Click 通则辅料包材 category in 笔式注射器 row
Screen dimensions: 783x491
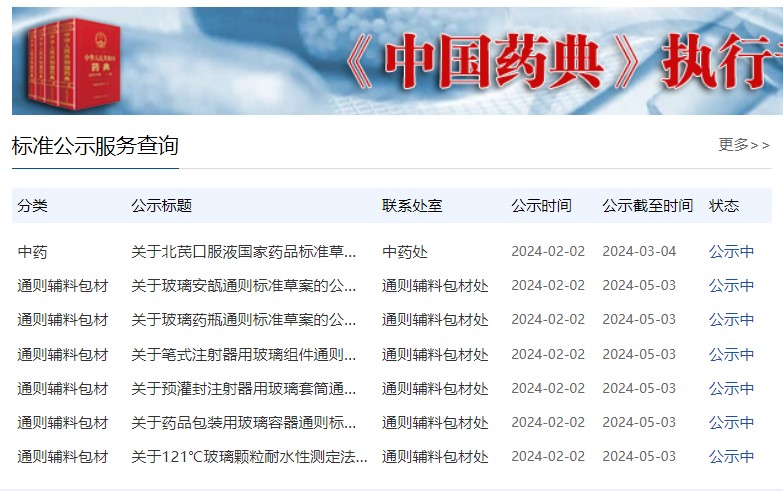63,355
